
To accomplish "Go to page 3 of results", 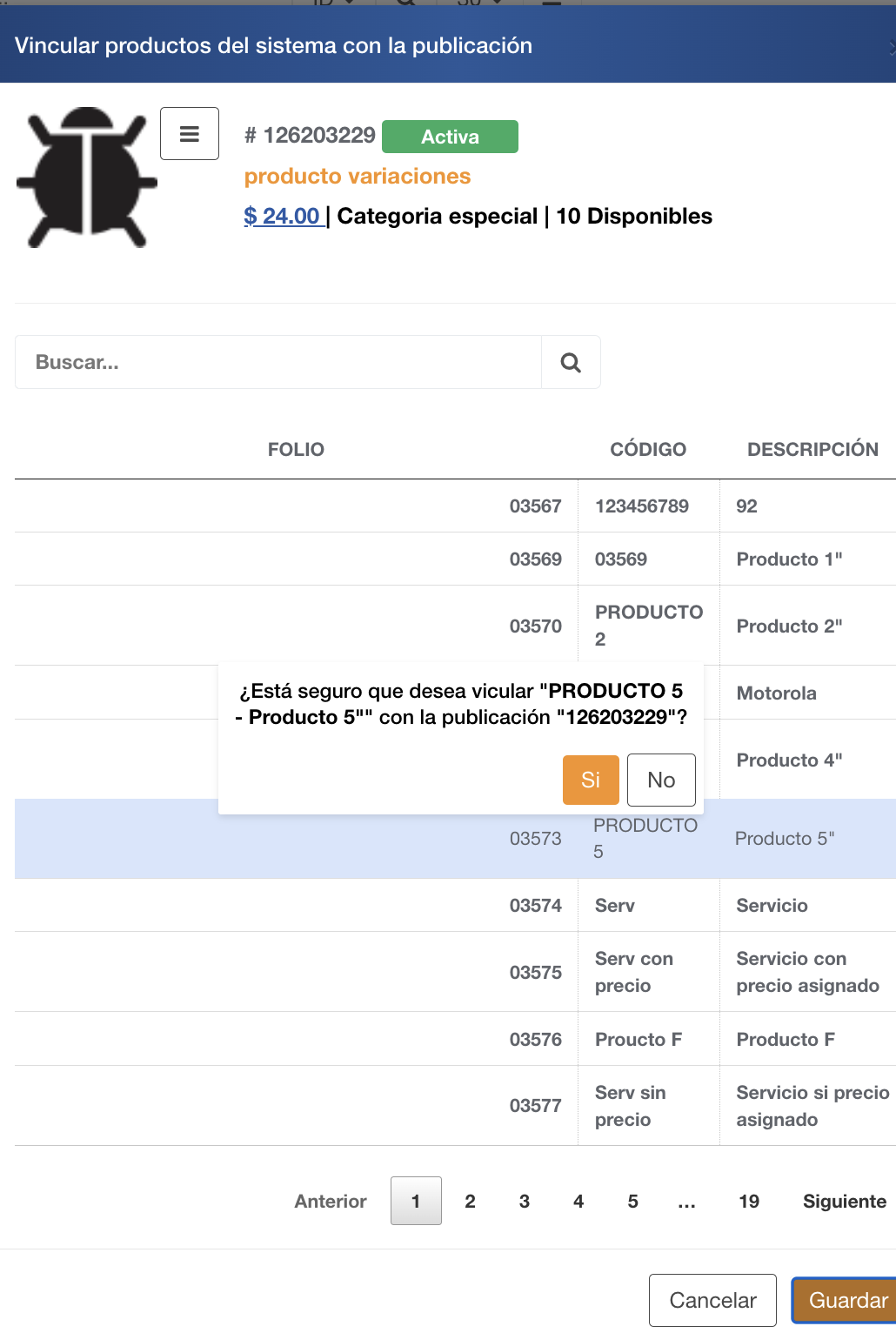I will click(x=525, y=1202).
